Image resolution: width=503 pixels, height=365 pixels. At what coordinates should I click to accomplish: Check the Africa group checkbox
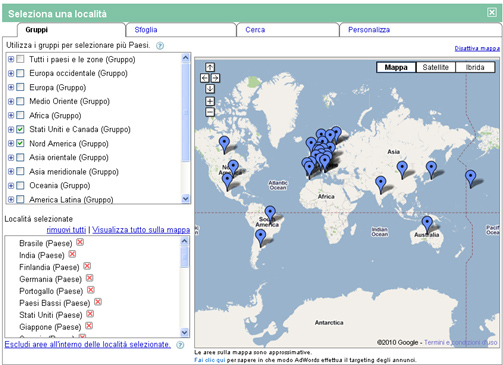click(20, 115)
